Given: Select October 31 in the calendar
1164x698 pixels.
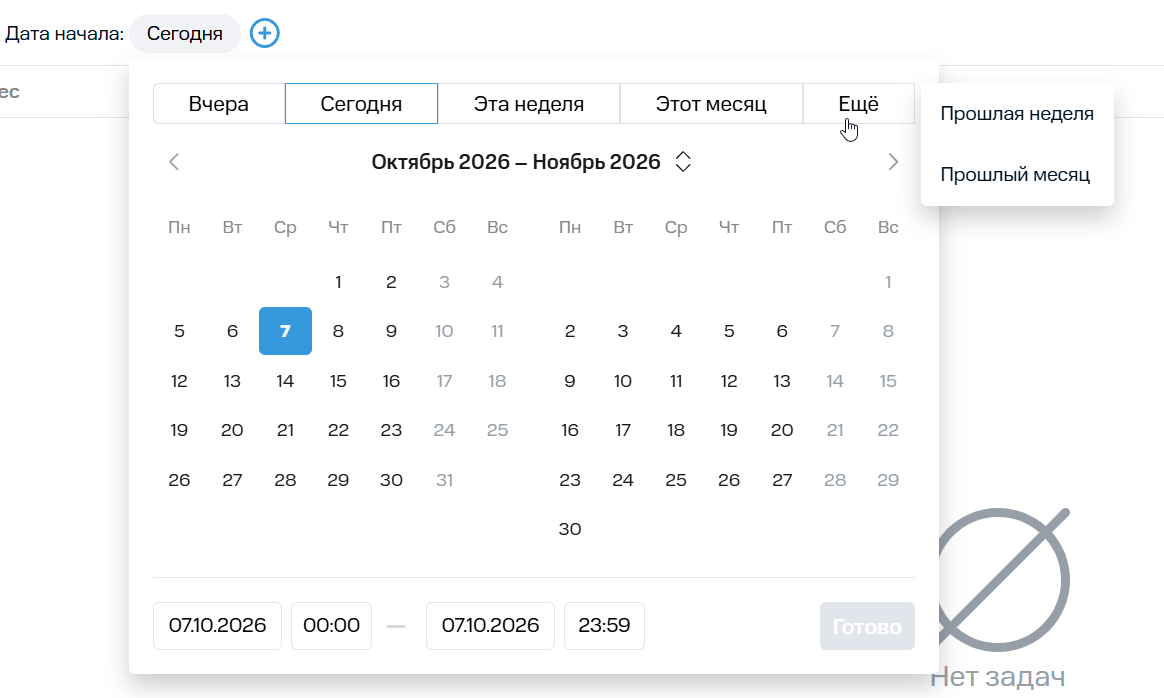Looking at the screenshot, I should click(x=445, y=480).
